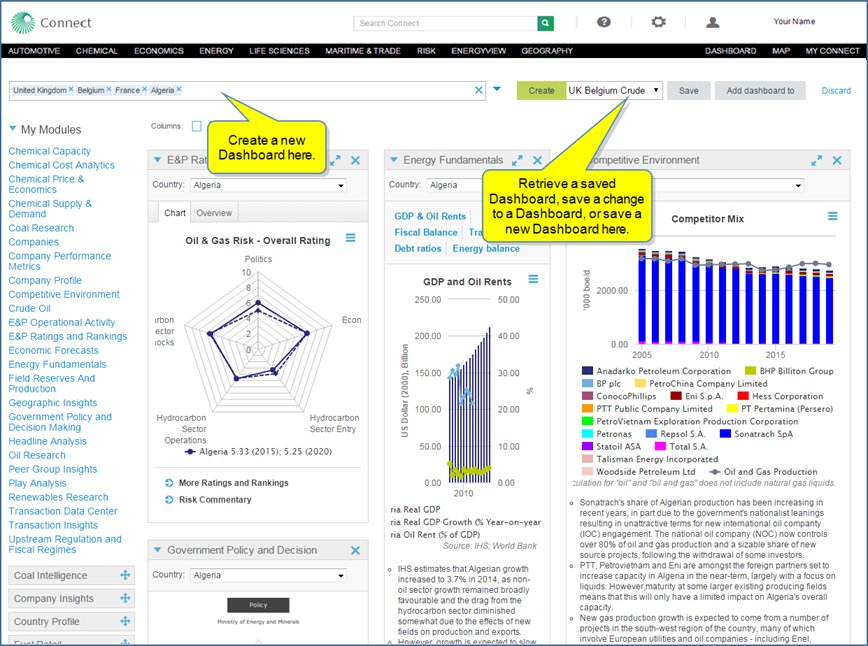Remove Belgium tag from filter
Screen dimensions: 868x646
pyautogui.click(x=108, y=89)
